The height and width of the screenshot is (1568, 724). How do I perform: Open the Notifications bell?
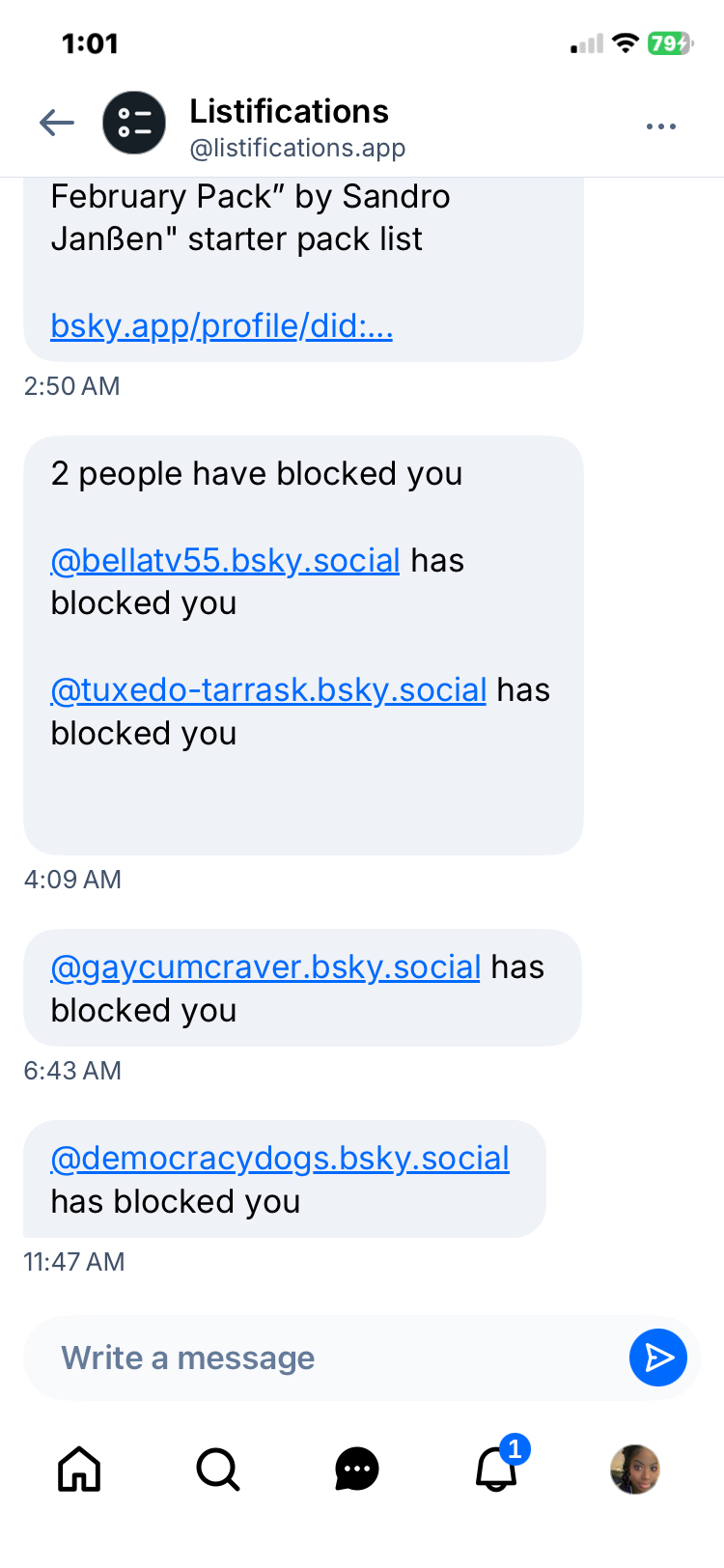click(x=496, y=1470)
